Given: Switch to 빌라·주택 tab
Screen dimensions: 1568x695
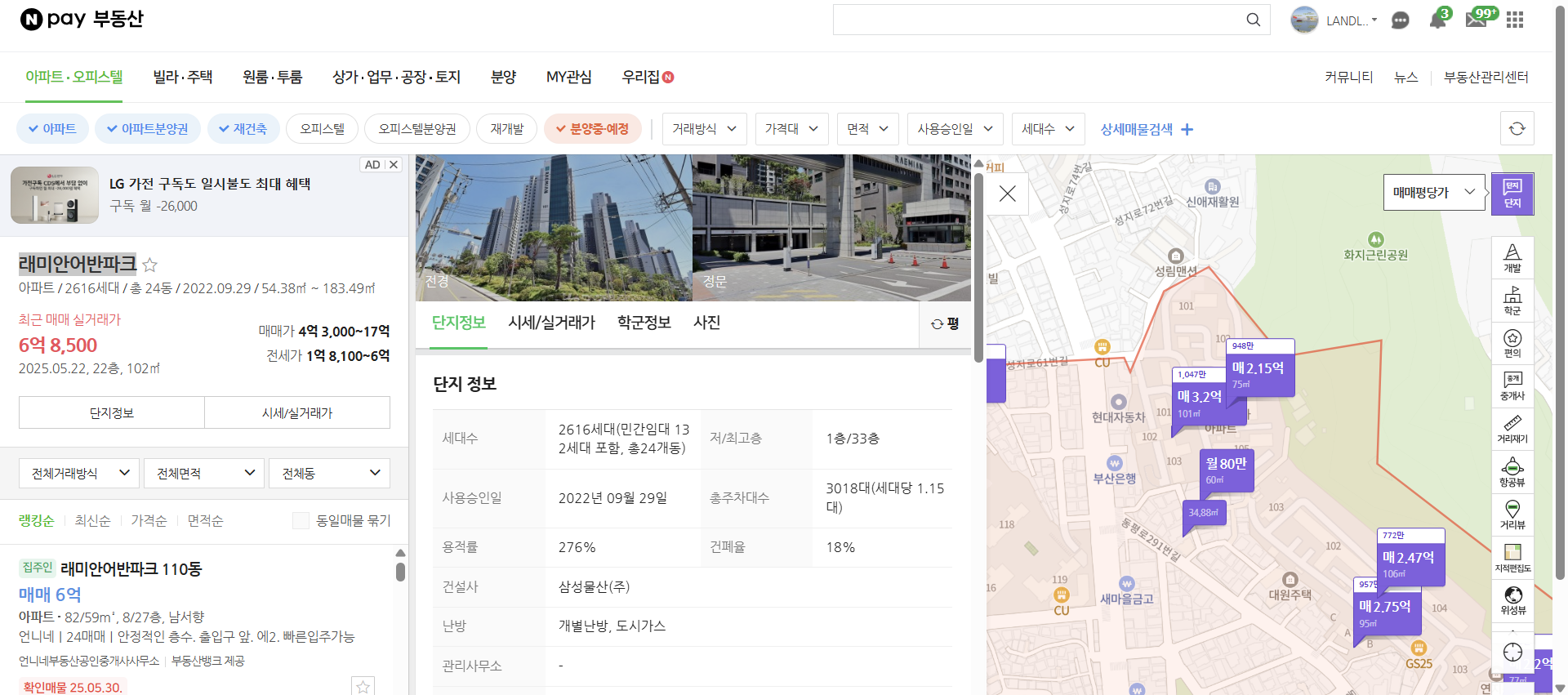Looking at the screenshot, I should [183, 77].
